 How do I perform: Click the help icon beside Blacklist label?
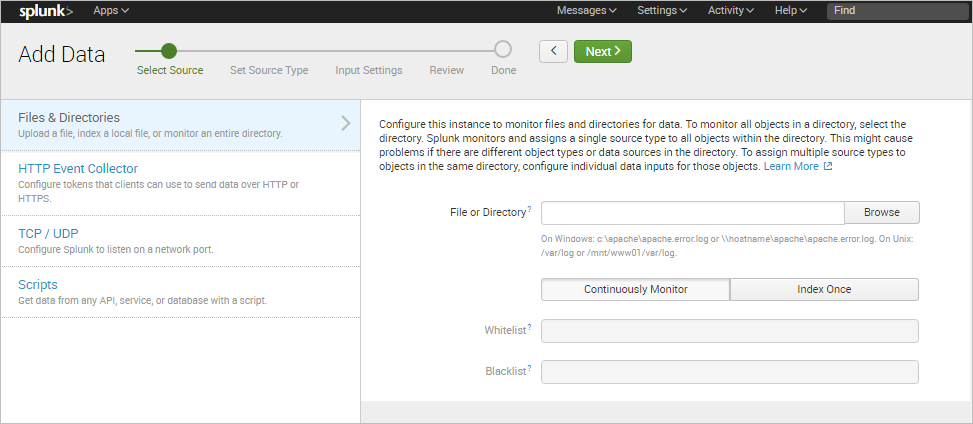529,368
